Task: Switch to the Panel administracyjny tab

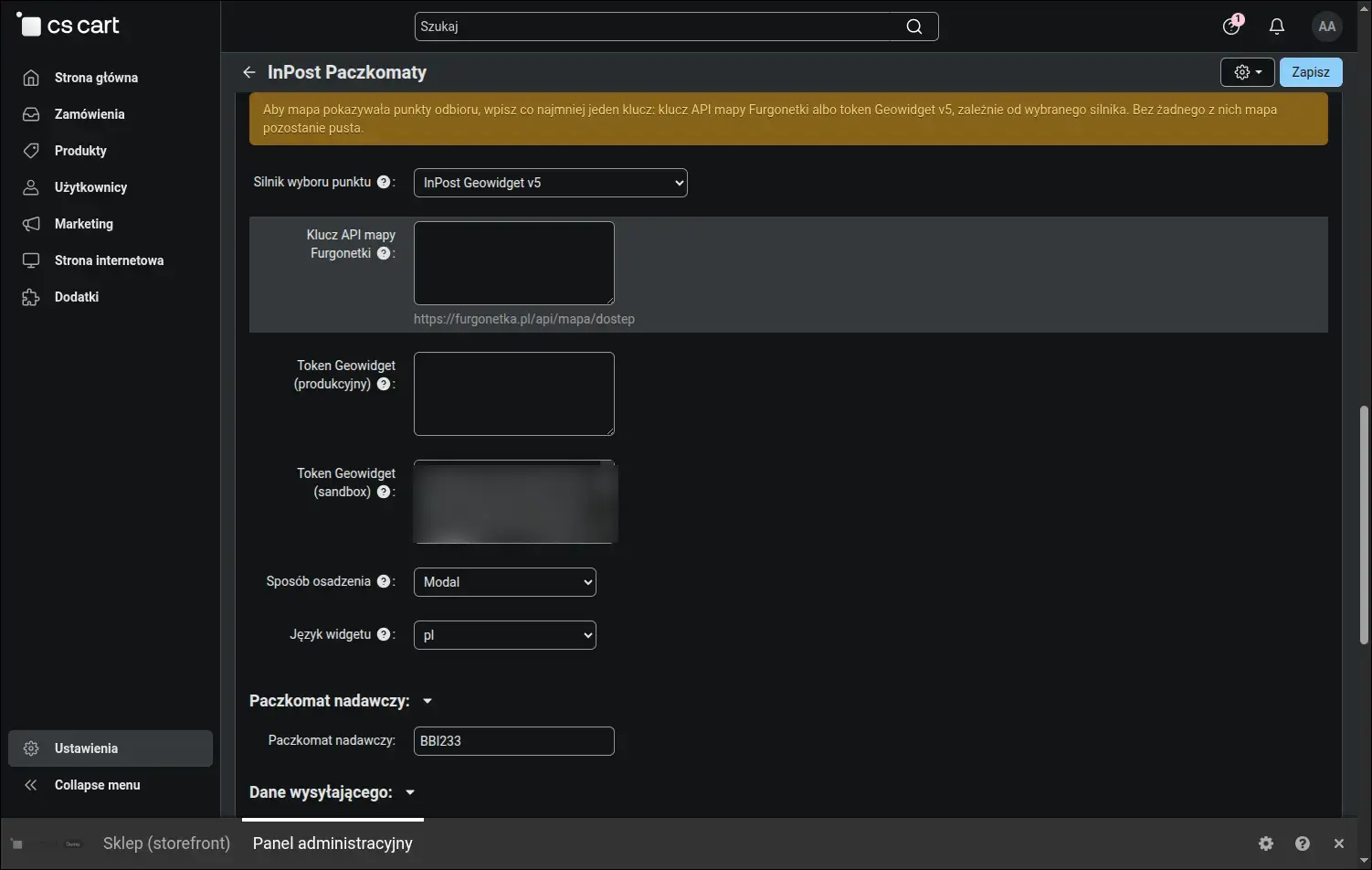Action: [332, 843]
